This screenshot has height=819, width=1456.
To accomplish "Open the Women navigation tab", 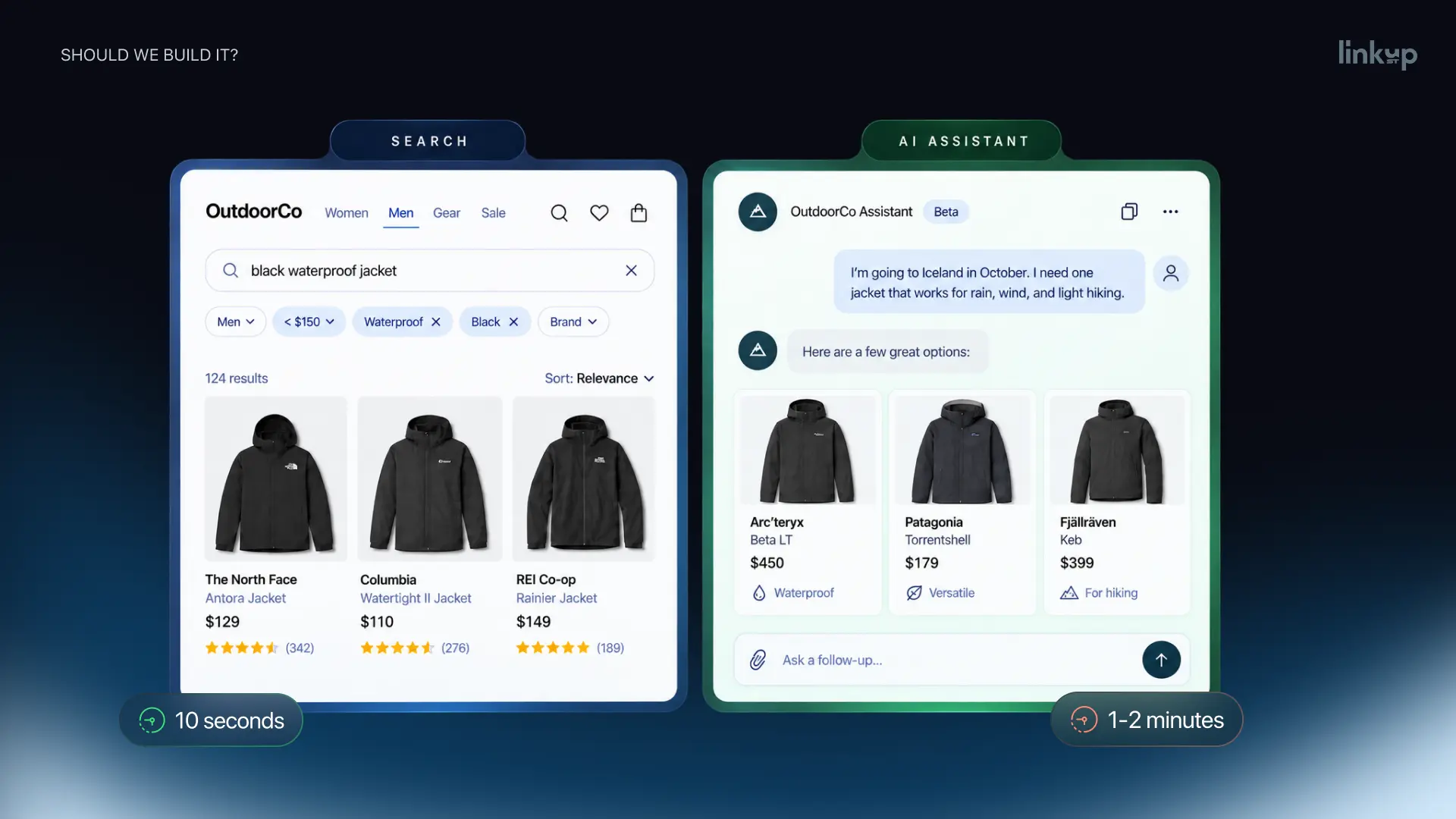I will coord(347,213).
